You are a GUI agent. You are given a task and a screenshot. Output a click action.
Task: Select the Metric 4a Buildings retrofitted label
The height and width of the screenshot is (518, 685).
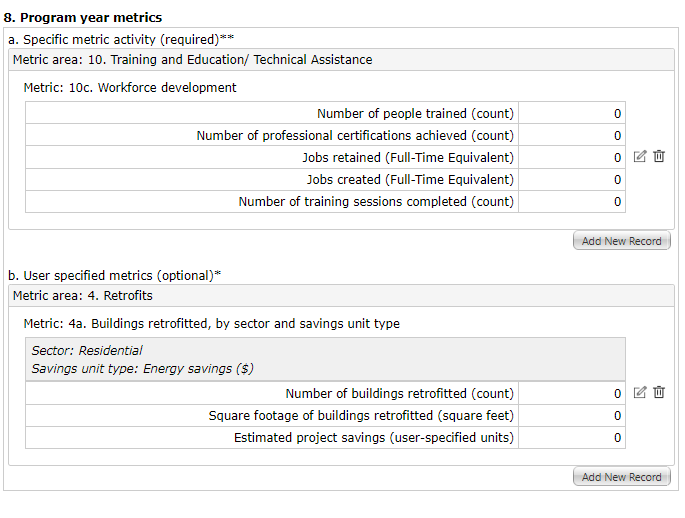(211, 324)
